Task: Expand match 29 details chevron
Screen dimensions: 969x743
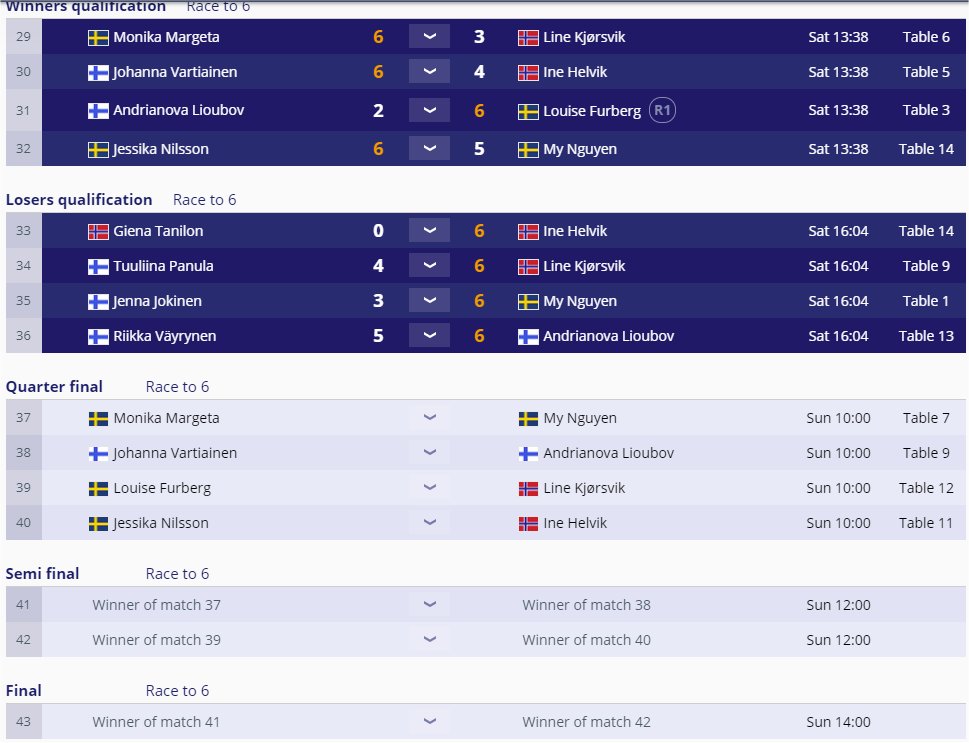Action: [429, 38]
